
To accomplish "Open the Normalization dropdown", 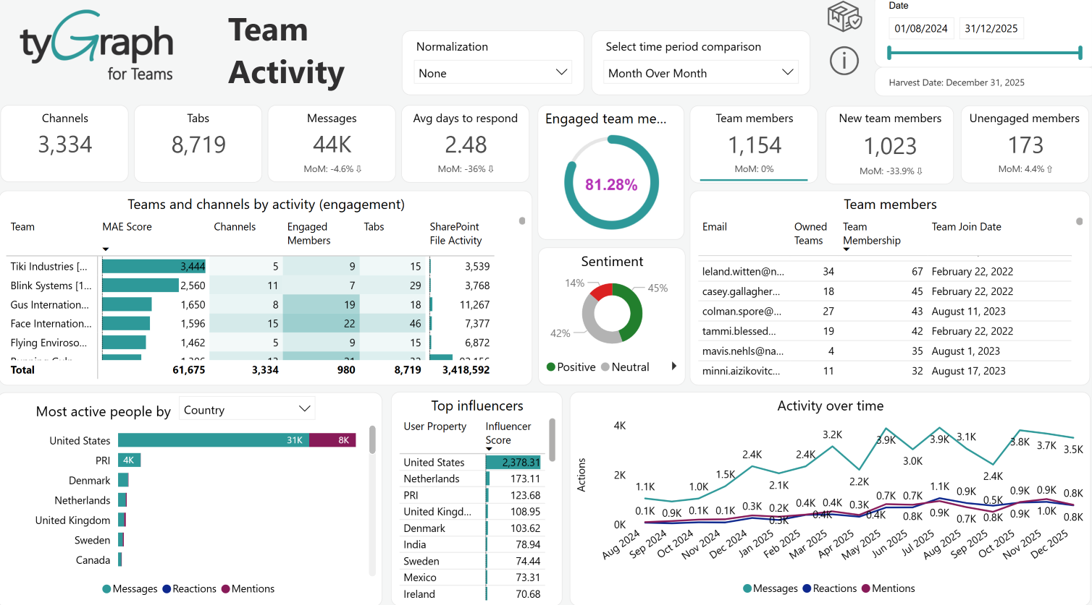I will [493, 72].
